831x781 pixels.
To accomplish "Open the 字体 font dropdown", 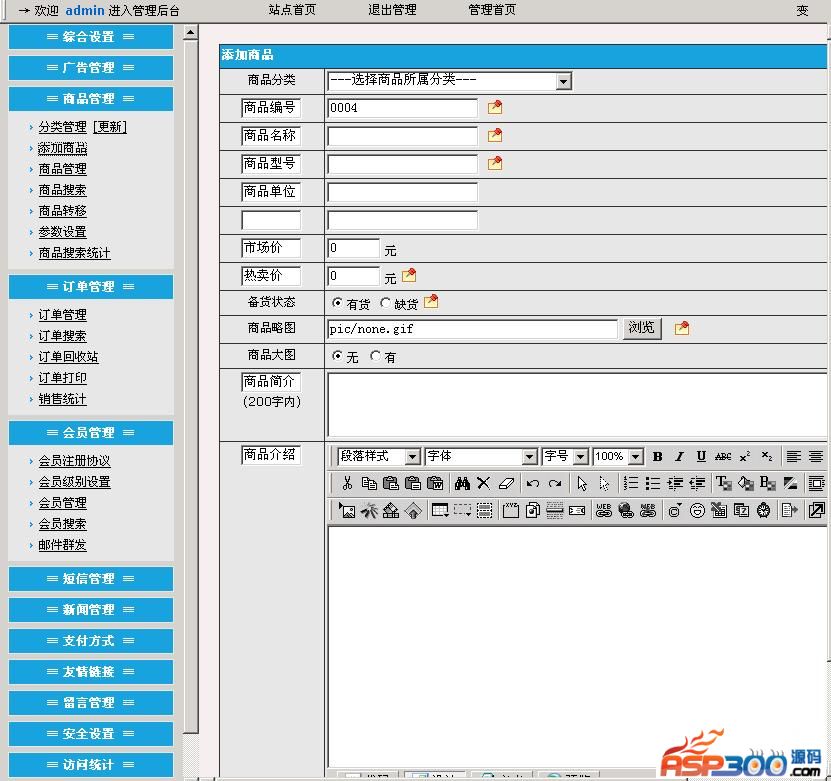I will tap(481, 457).
